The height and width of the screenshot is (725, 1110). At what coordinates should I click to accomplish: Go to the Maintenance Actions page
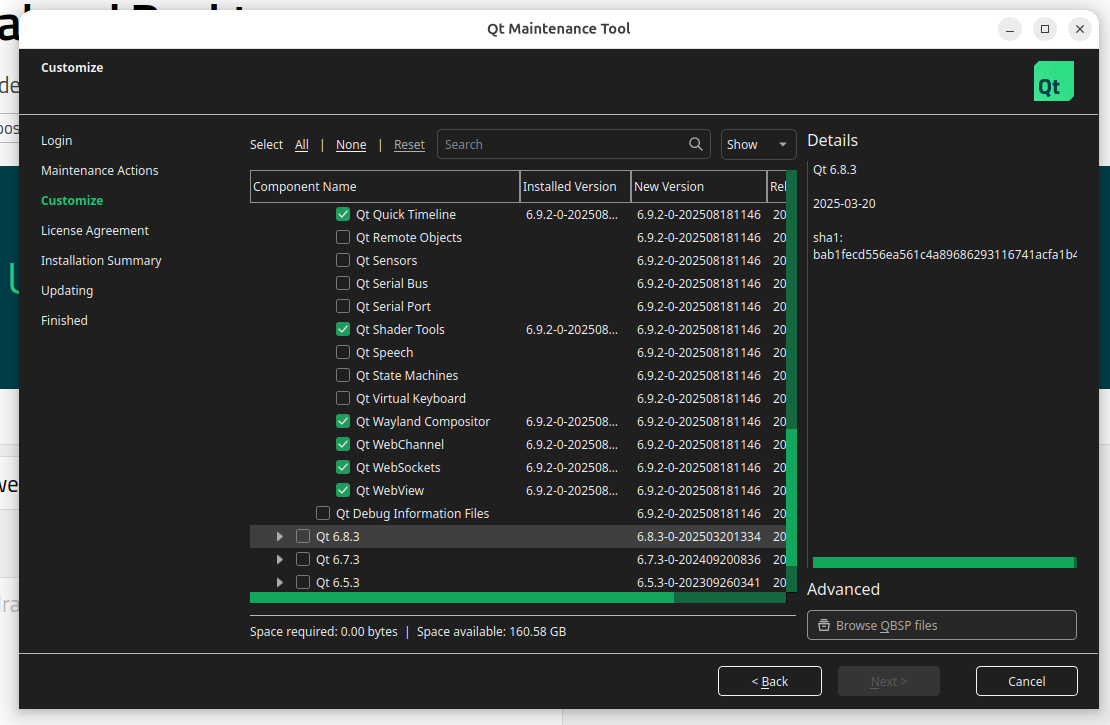tap(99, 170)
